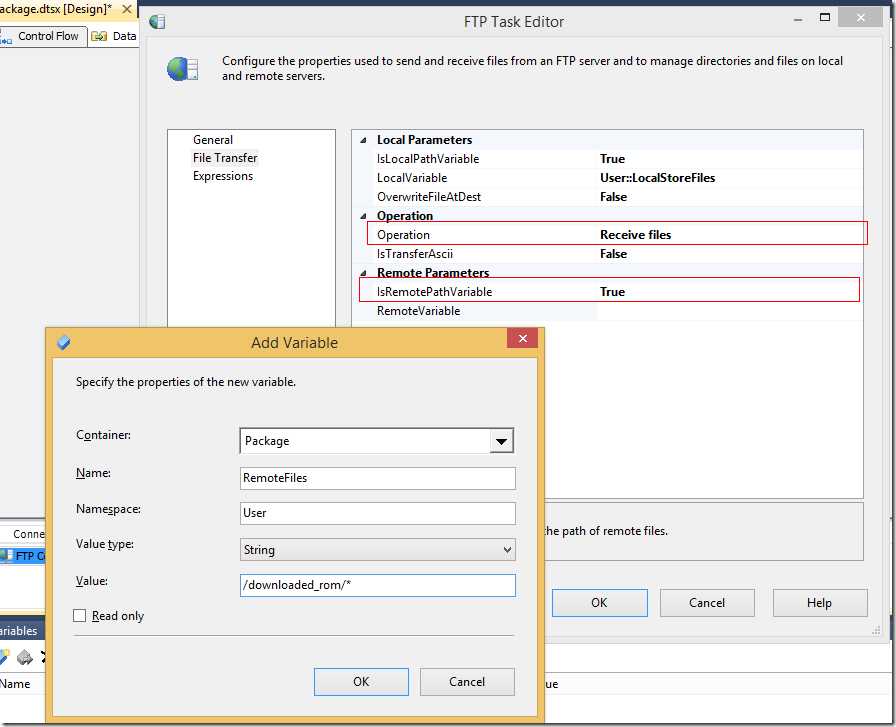Collapse the Remote Parameters section

(x=363, y=273)
